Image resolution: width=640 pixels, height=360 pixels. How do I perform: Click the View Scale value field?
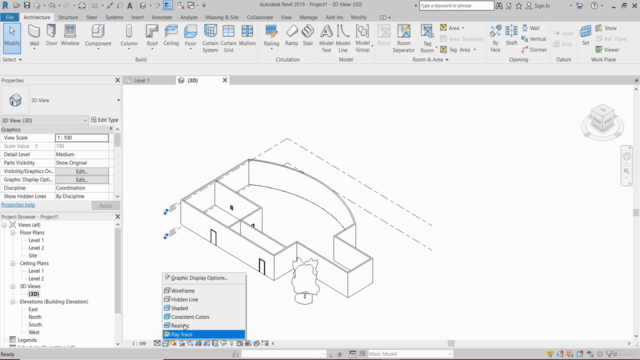click(x=82, y=138)
